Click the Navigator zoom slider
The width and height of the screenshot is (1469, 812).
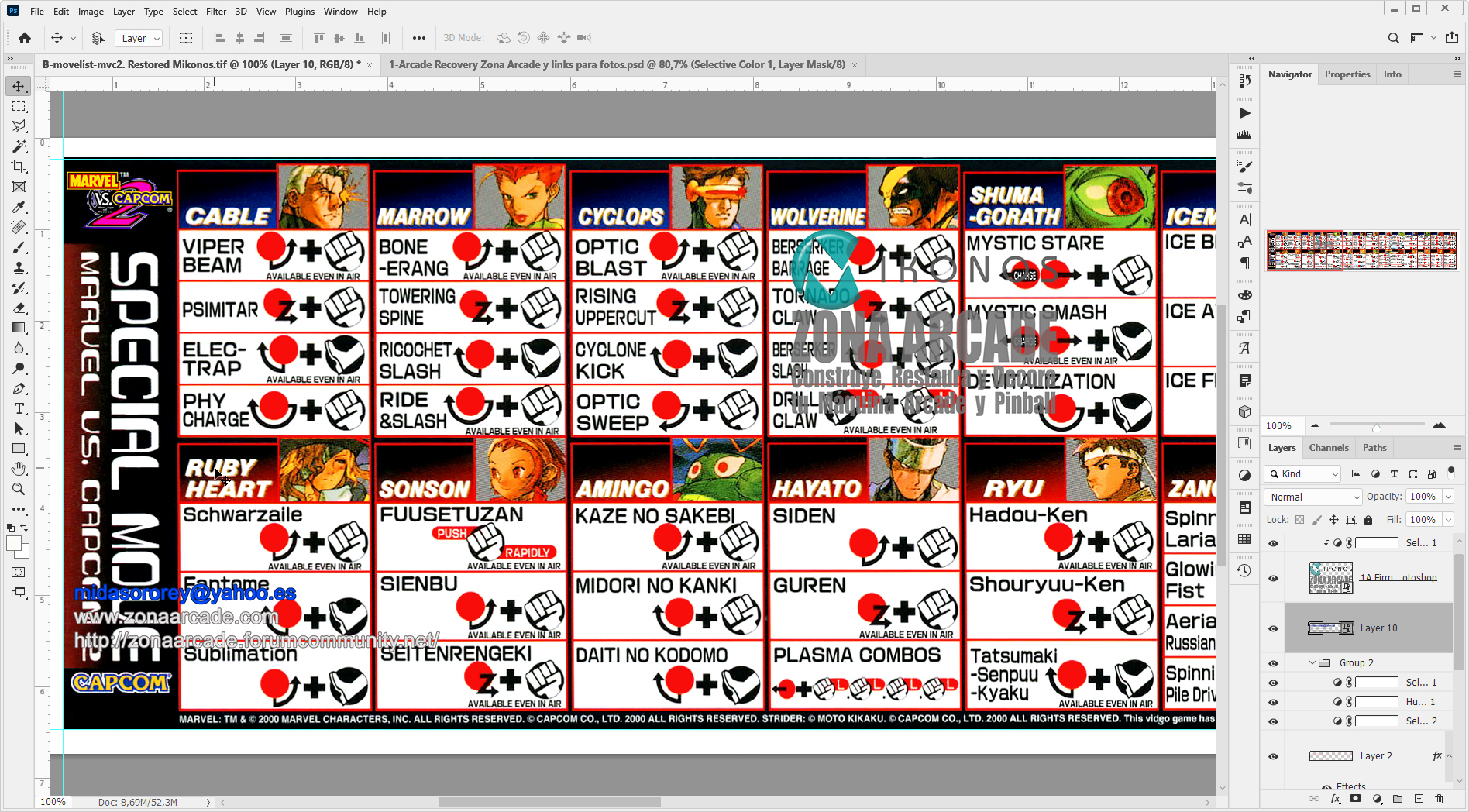pyautogui.click(x=1377, y=425)
